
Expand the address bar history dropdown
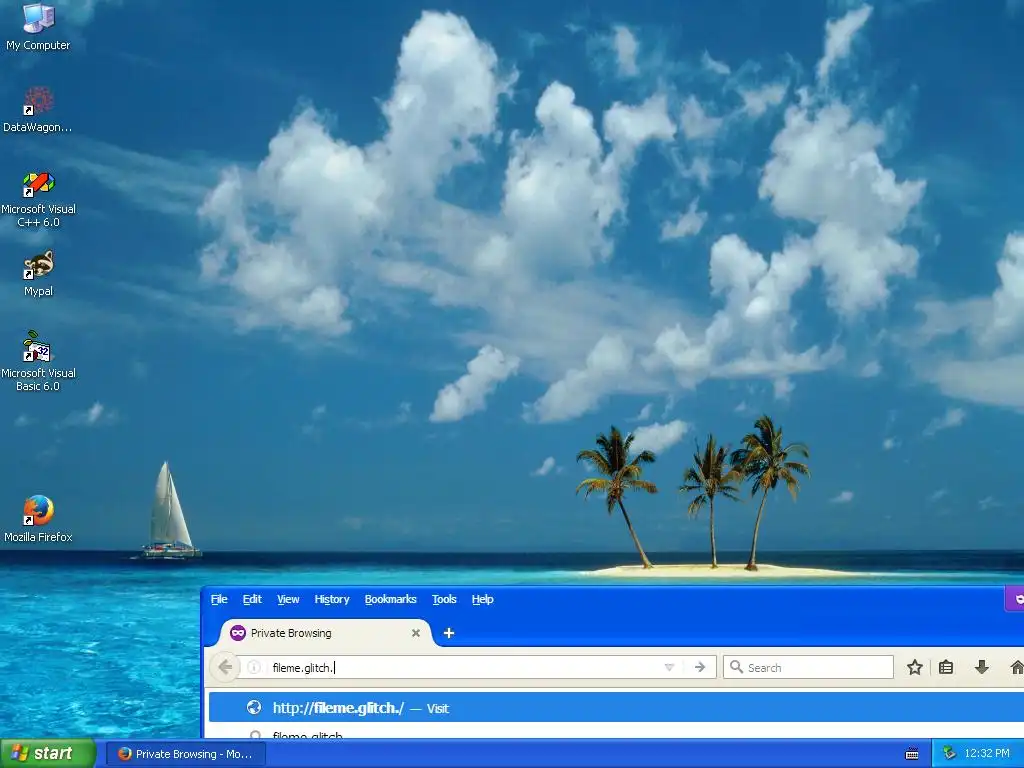669,667
